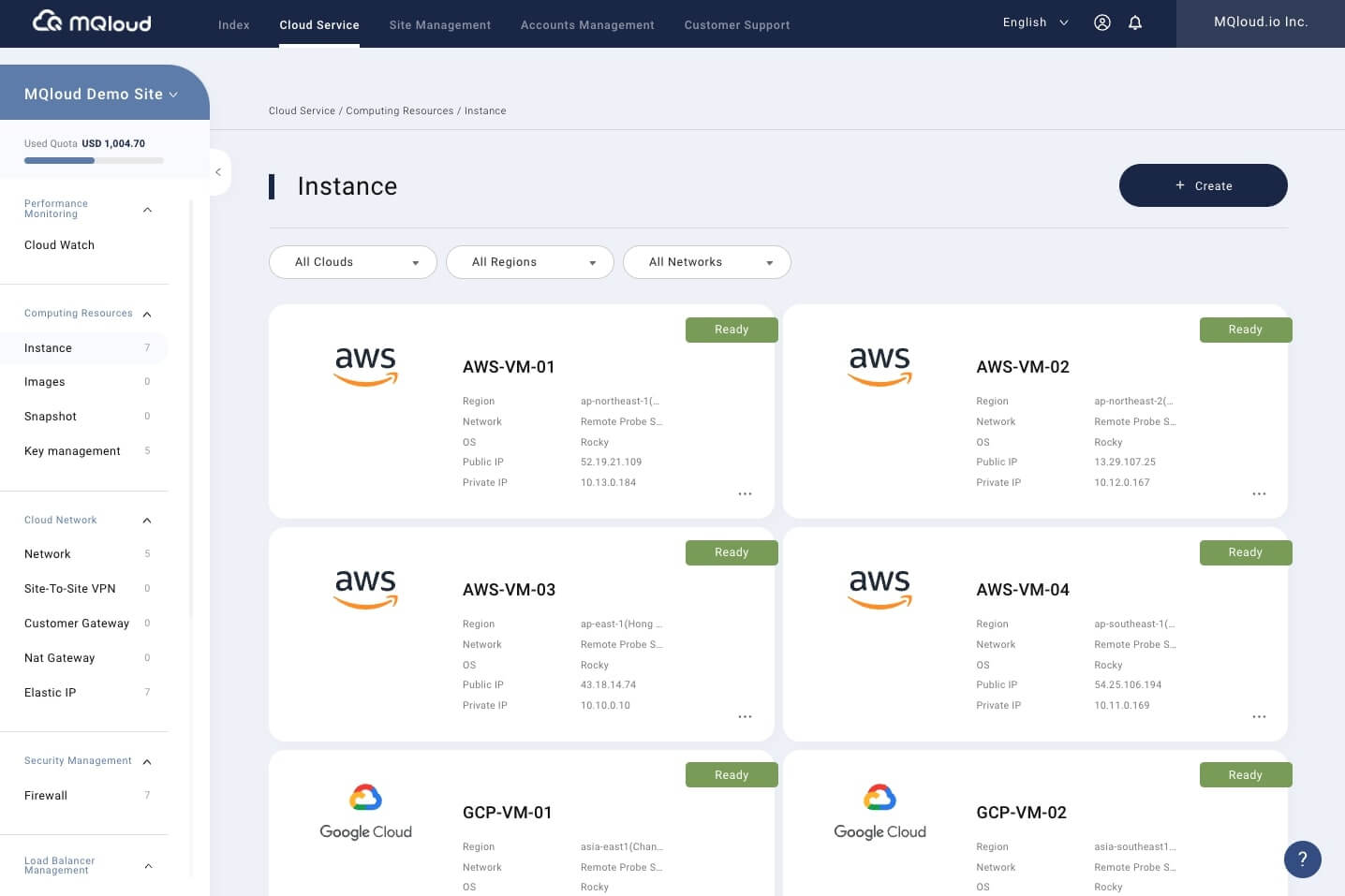This screenshot has height=896, width=1345.
Task: Click the Ready status badge on GCP-VM-02
Action: [x=1246, y=775]
